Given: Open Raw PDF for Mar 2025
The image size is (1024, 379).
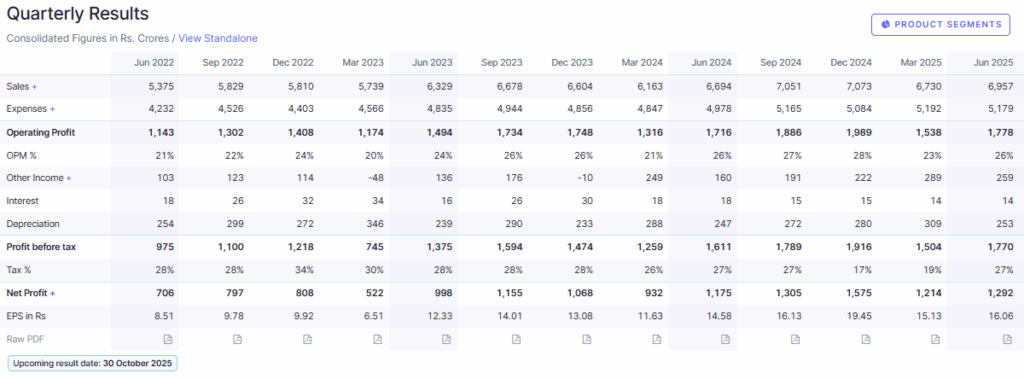Looking at the screenshot, I should pos(935,339).
